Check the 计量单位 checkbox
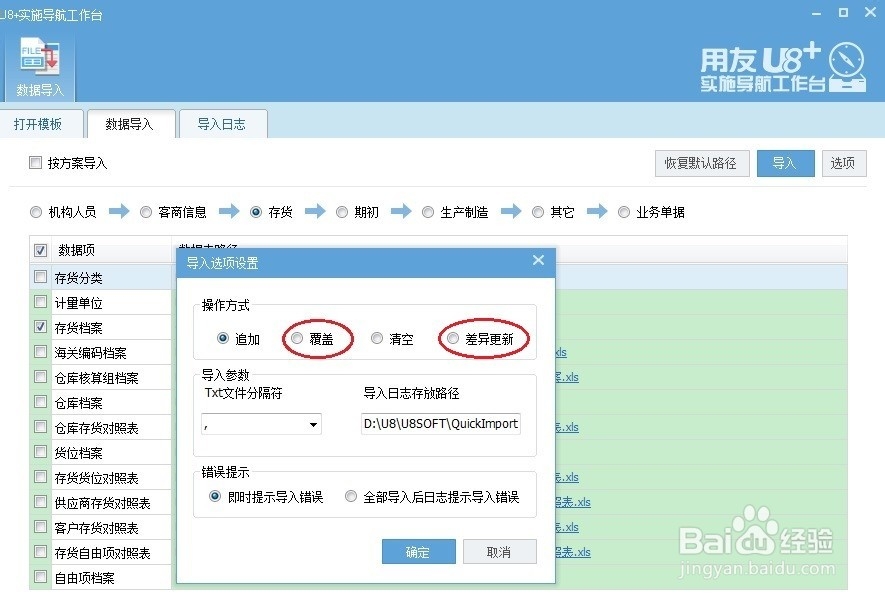Screen dimensions: 885x599 pos(41,301)
